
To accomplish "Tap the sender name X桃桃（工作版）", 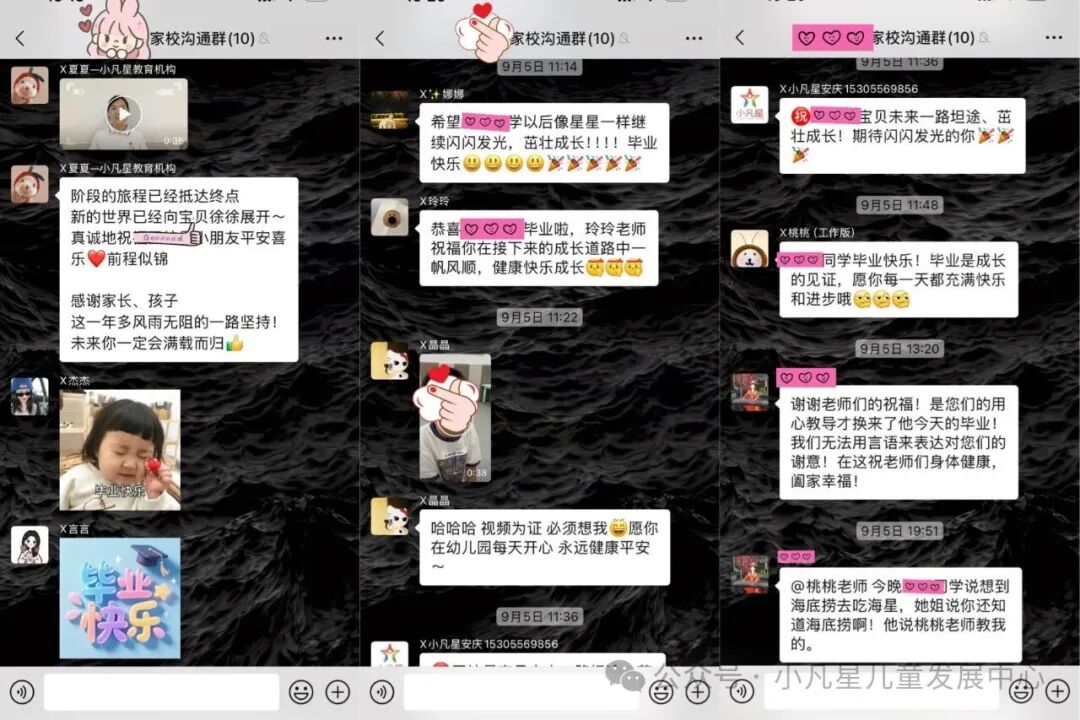I will click(x=817, y=233).
